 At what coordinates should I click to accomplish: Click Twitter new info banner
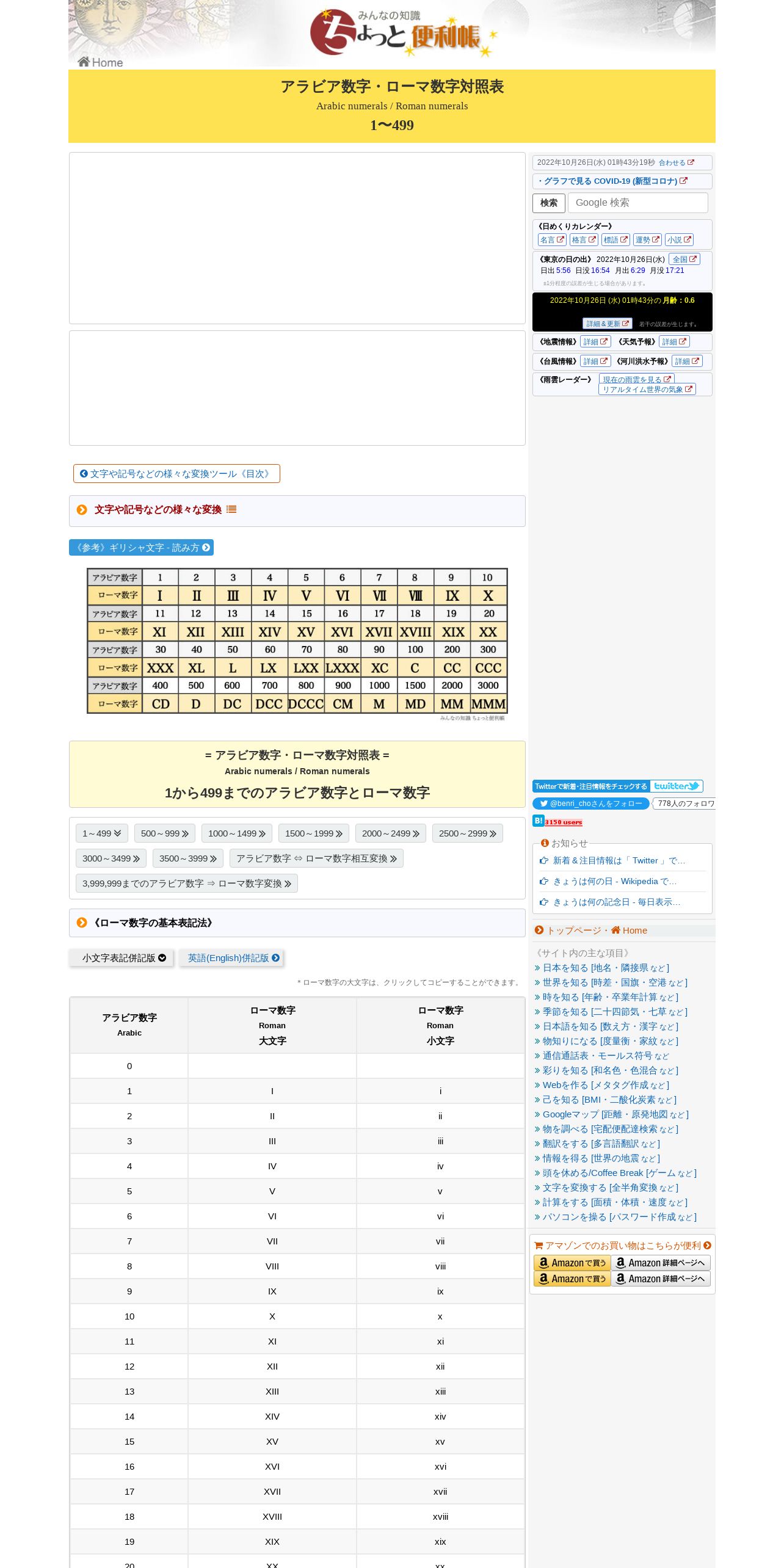pos(617,786)
